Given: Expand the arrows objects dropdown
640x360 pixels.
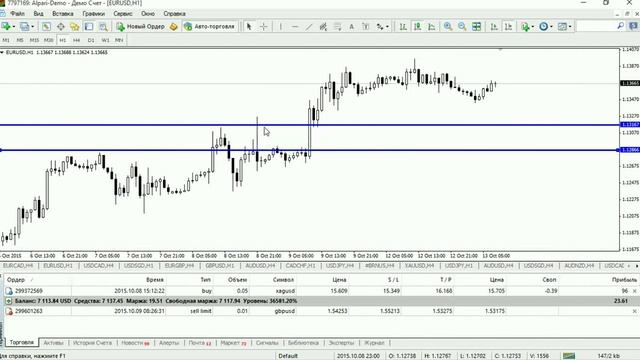Looking at the screenshot, I should coord(387,27).
